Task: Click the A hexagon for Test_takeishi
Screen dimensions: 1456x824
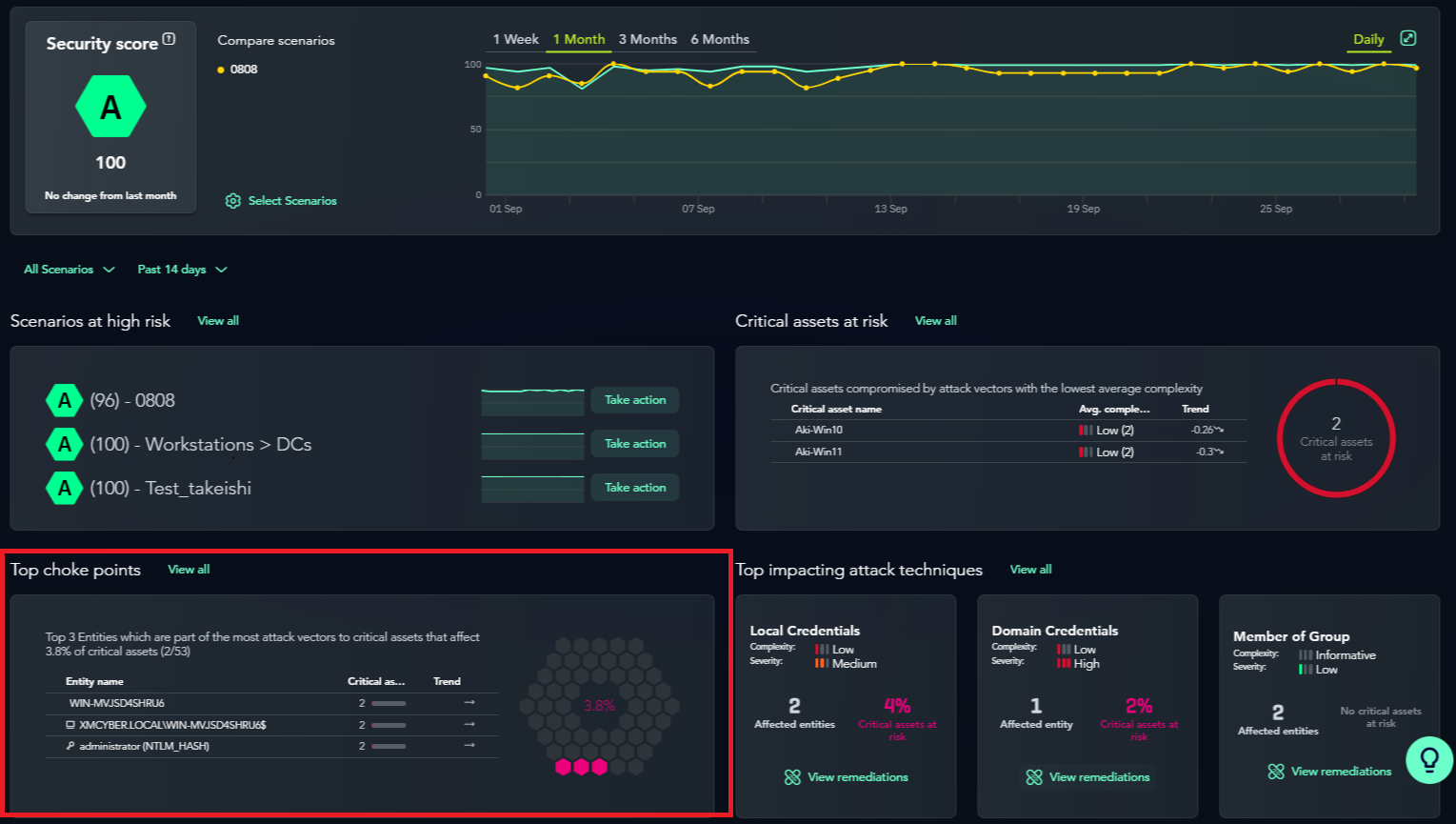Action: pos(65,488)
